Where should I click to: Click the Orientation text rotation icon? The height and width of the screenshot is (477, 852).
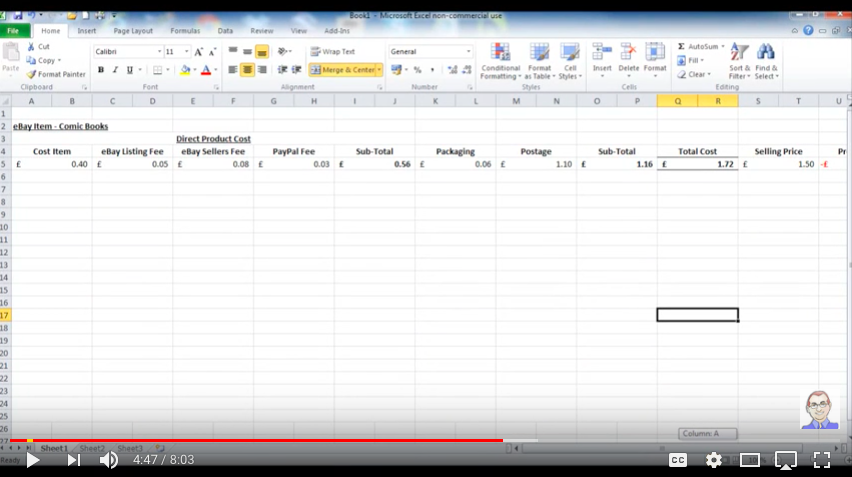pos(284,51)
